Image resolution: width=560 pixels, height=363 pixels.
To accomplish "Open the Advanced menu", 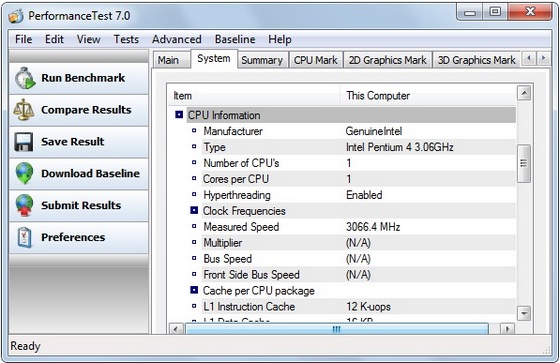I will click(x=177, y=39).
